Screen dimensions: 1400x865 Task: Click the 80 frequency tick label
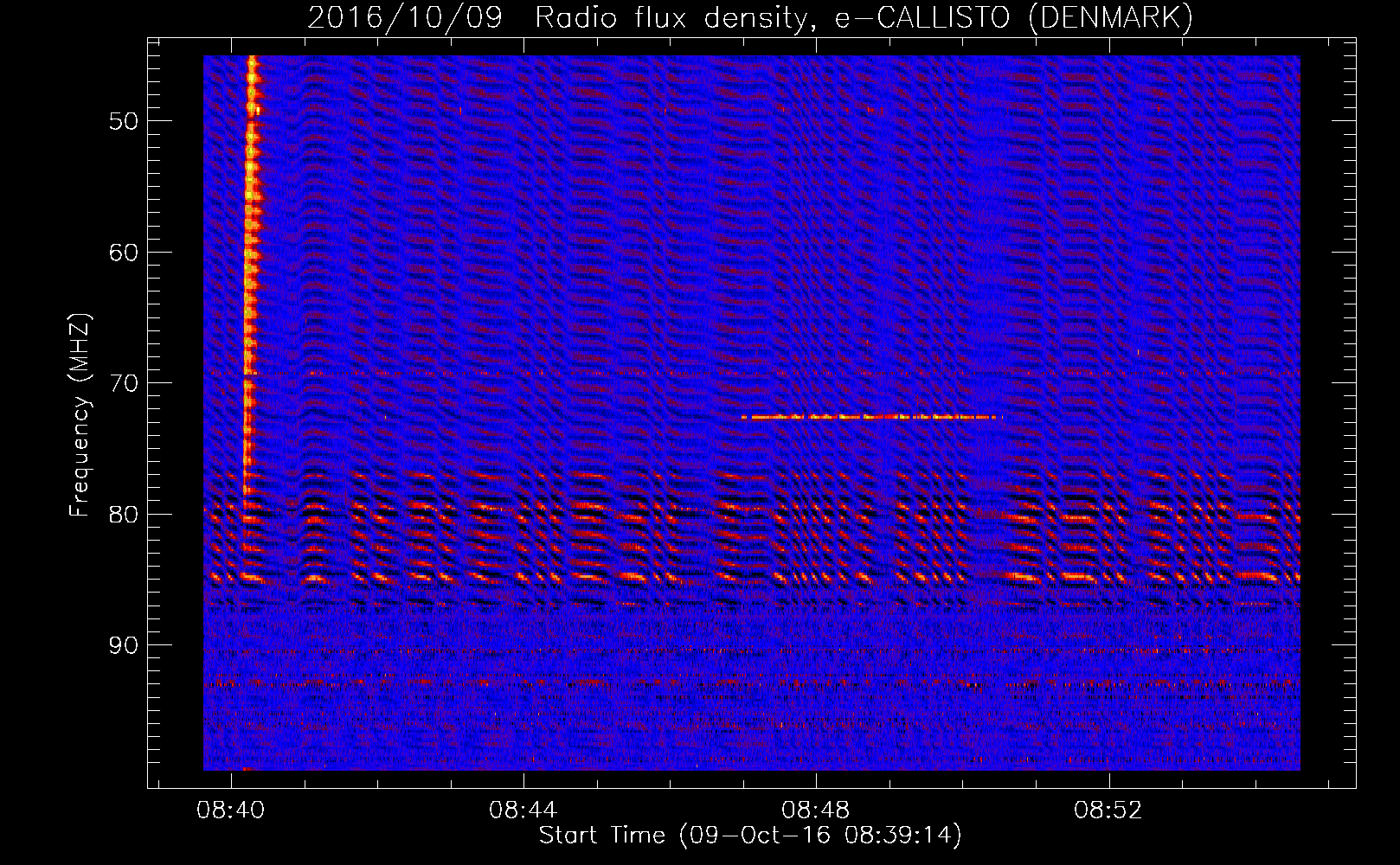pos(124,515)
